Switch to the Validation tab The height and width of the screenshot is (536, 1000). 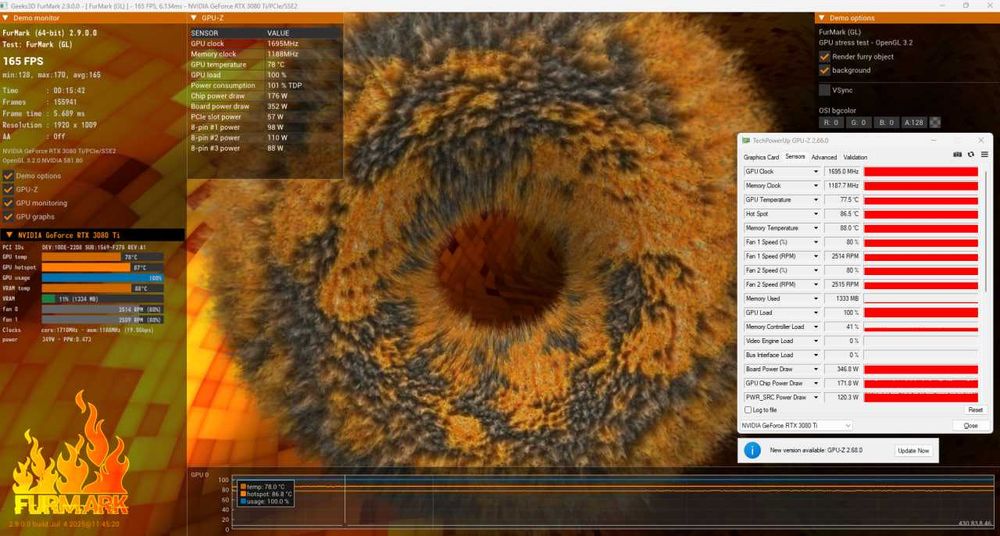(x=855, y=157)
